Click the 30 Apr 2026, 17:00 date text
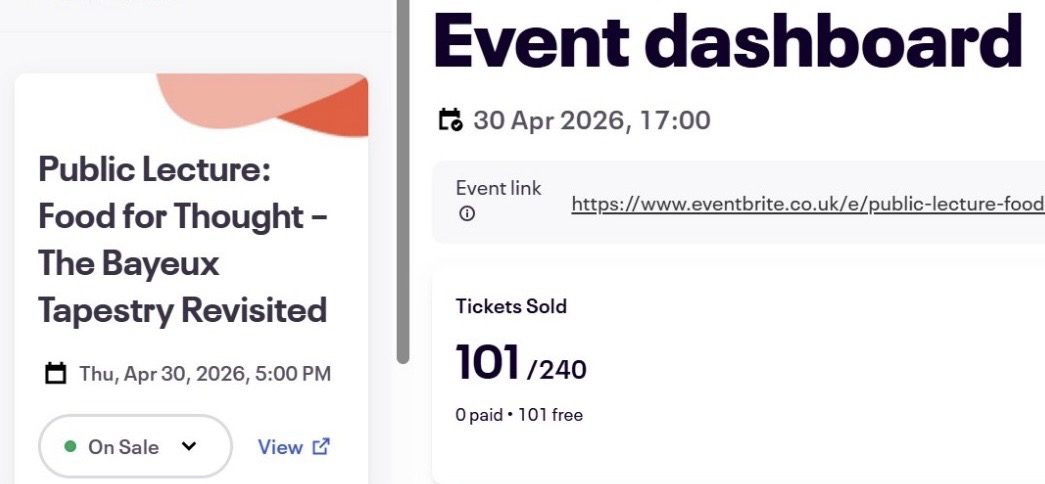 (591, 121)
